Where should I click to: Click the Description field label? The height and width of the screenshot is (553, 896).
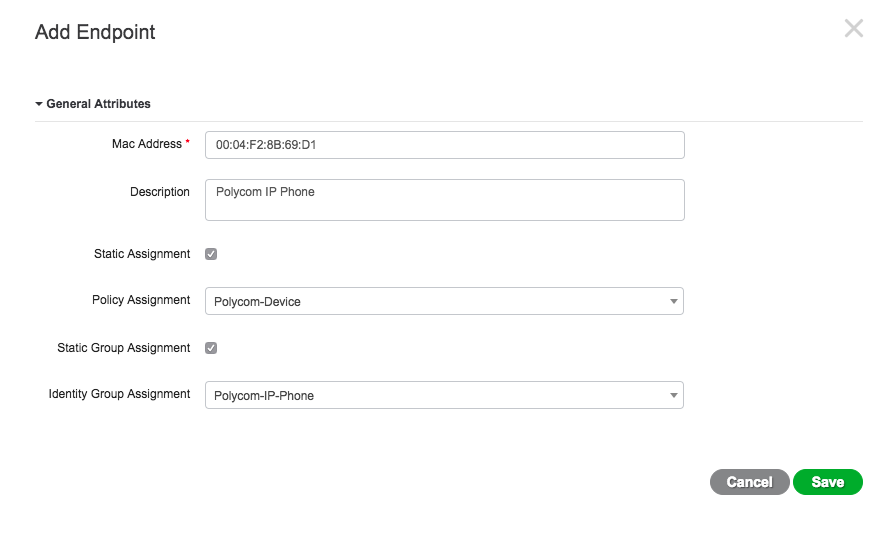point(159,192)
